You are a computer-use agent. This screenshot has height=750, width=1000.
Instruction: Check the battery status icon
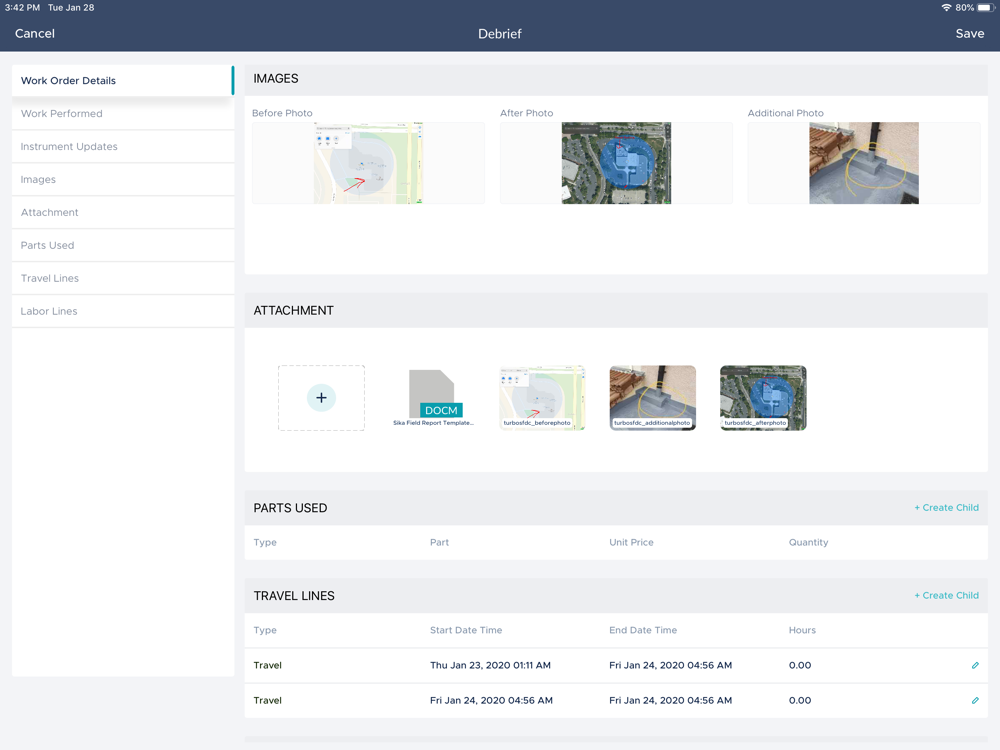pyautogui.click(x=983, y=8)
